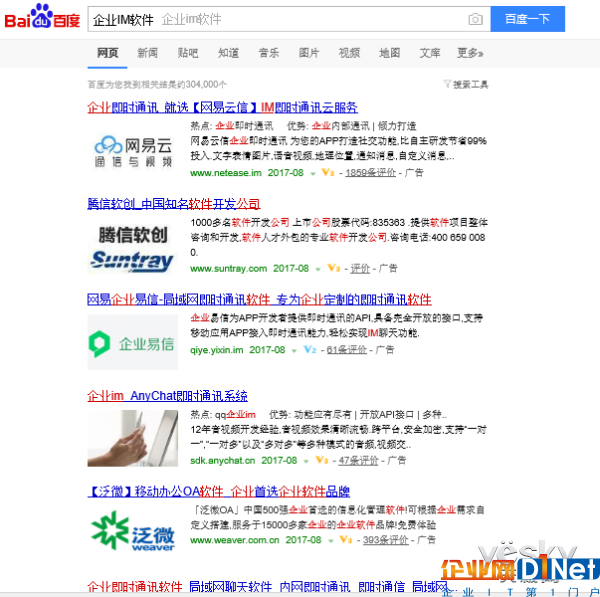Open 搜索工具 filter tools
600x597 pixels.
[466, 84]
